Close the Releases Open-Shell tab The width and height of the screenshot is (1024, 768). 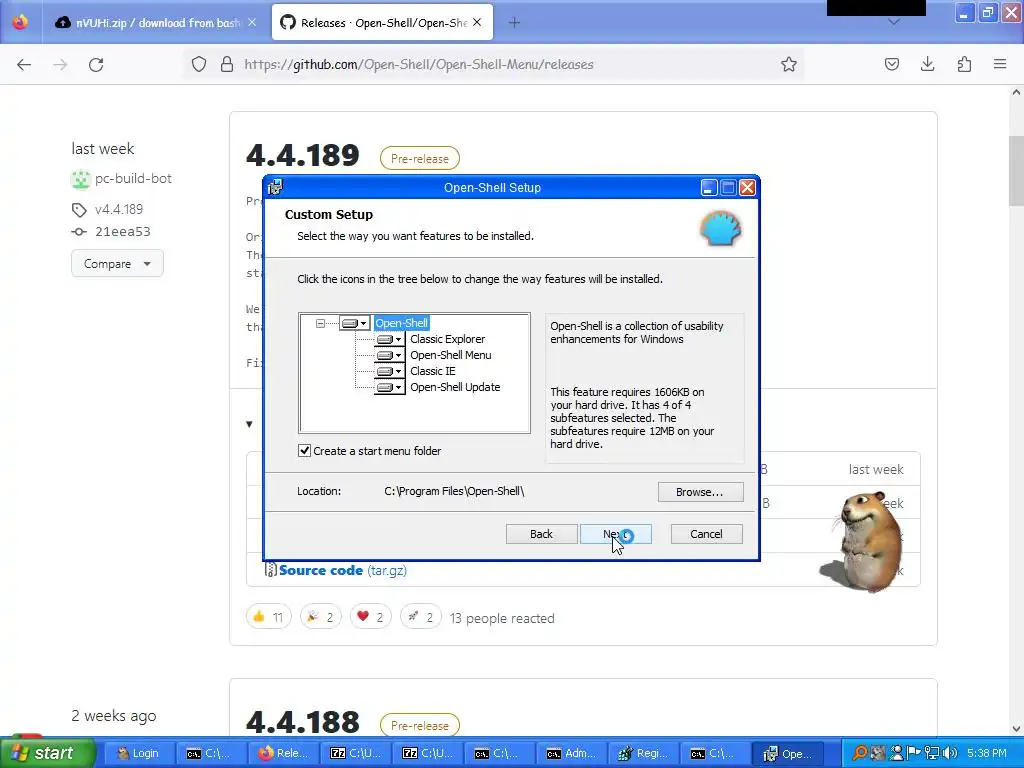click(x=477, y=23)
